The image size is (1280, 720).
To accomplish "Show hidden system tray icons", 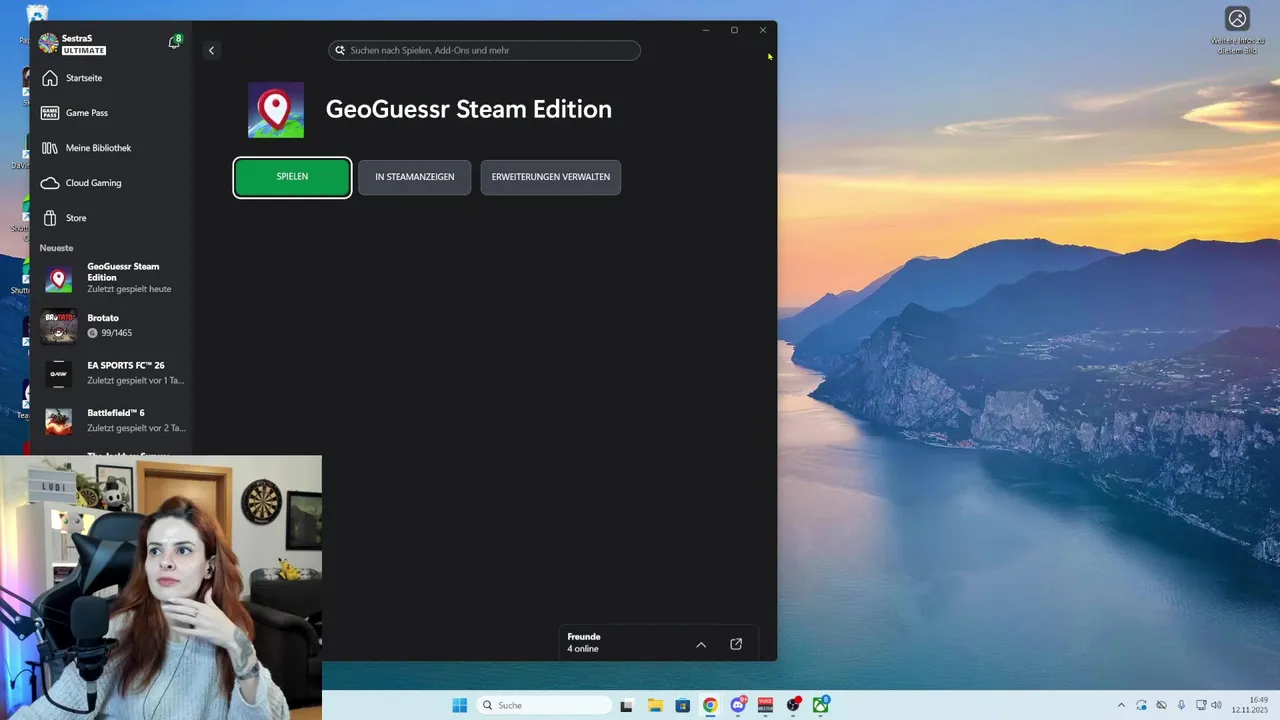I will coord(1121,705).
